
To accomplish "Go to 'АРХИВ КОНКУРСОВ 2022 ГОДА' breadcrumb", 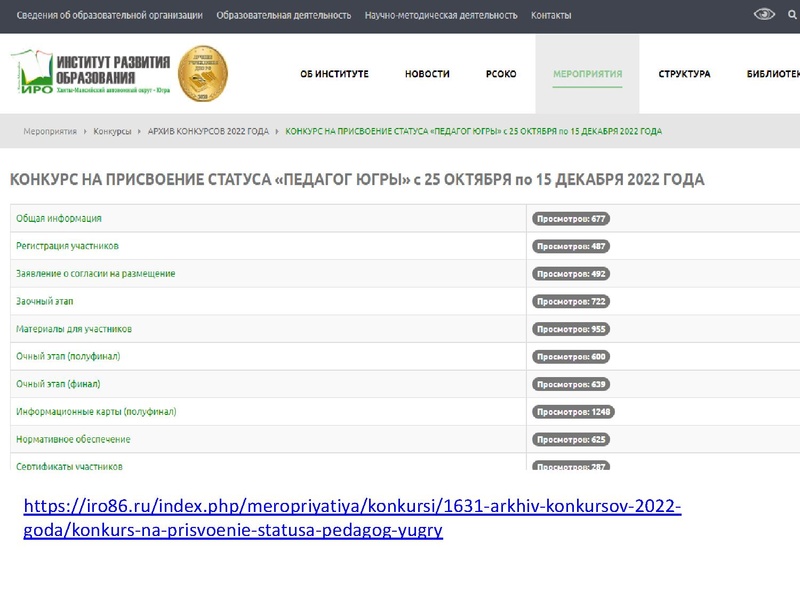I will tap(208, 131).
